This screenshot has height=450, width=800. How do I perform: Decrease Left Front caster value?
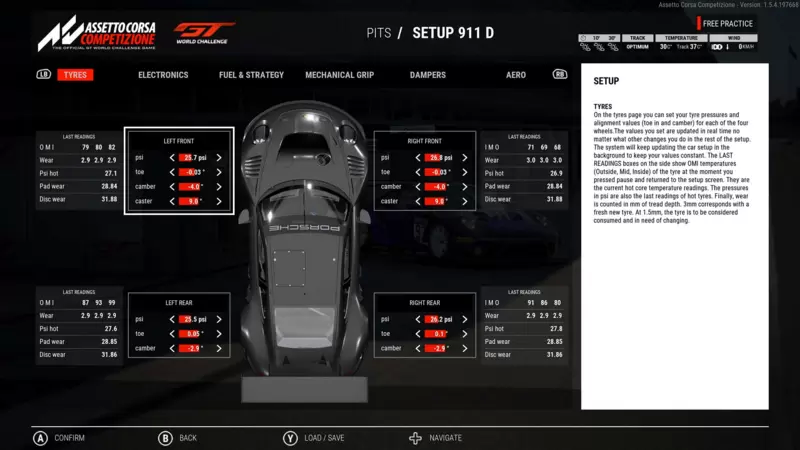(172, 201)
